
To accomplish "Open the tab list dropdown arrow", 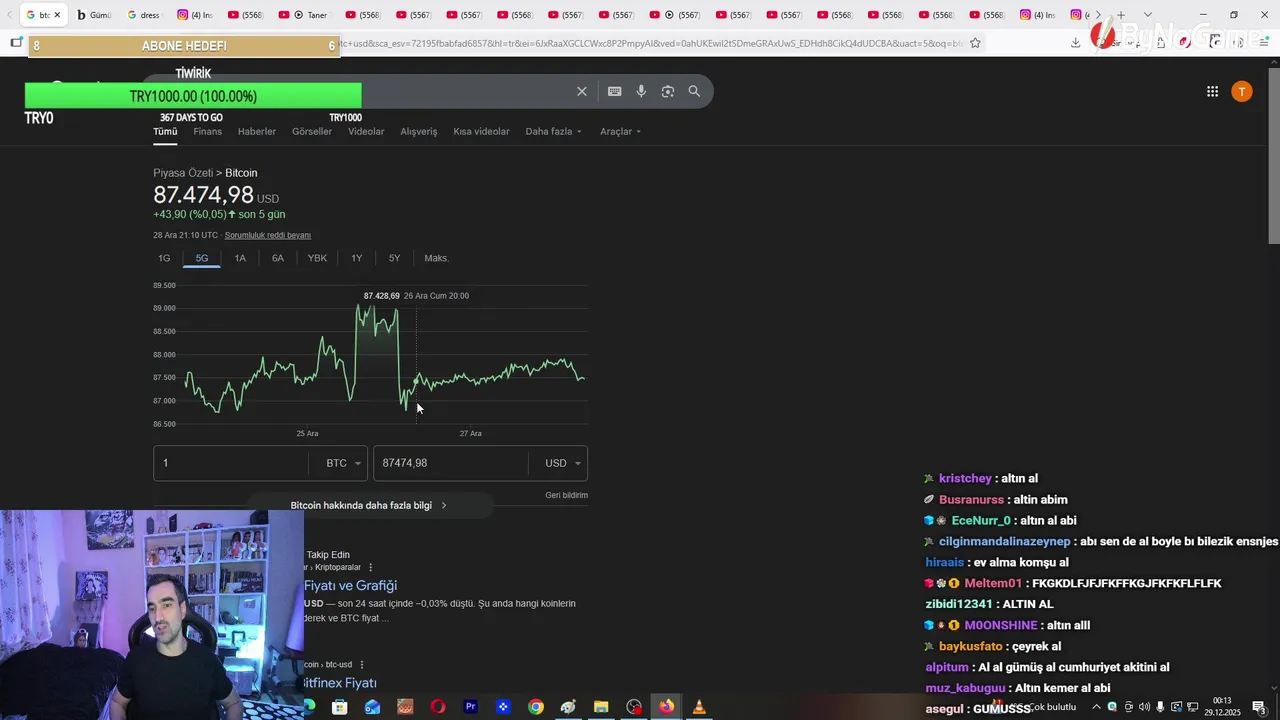I will [1147, 15].
